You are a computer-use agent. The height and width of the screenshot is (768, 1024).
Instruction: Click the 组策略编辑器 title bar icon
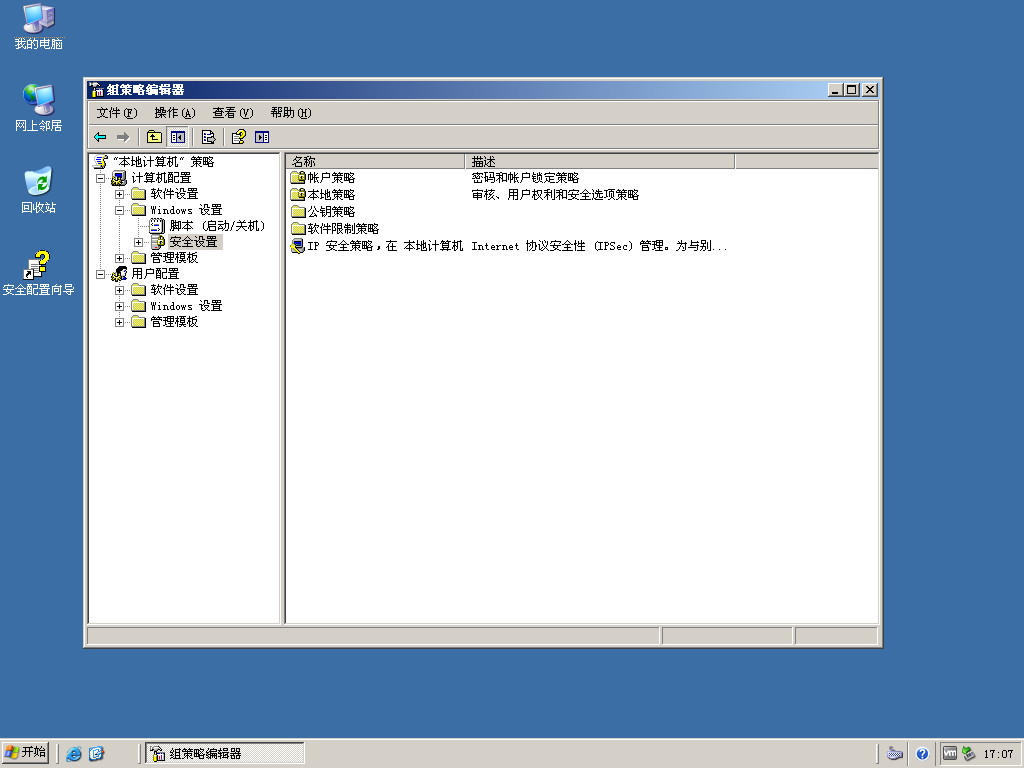(97, 90)
